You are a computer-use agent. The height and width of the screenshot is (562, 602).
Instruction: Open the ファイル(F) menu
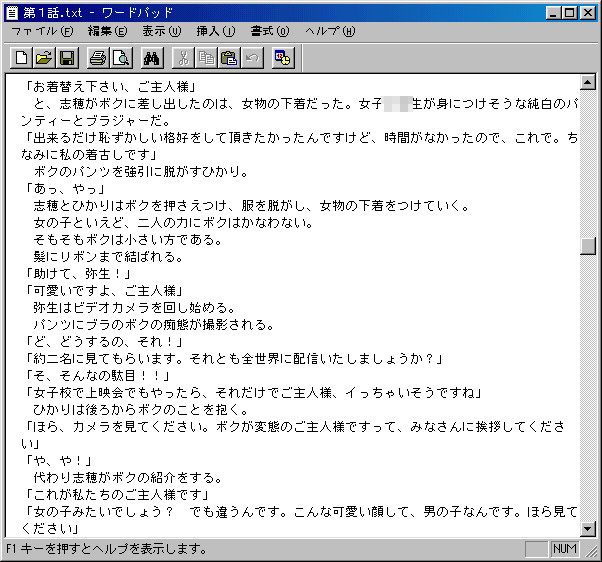point(41,31)
